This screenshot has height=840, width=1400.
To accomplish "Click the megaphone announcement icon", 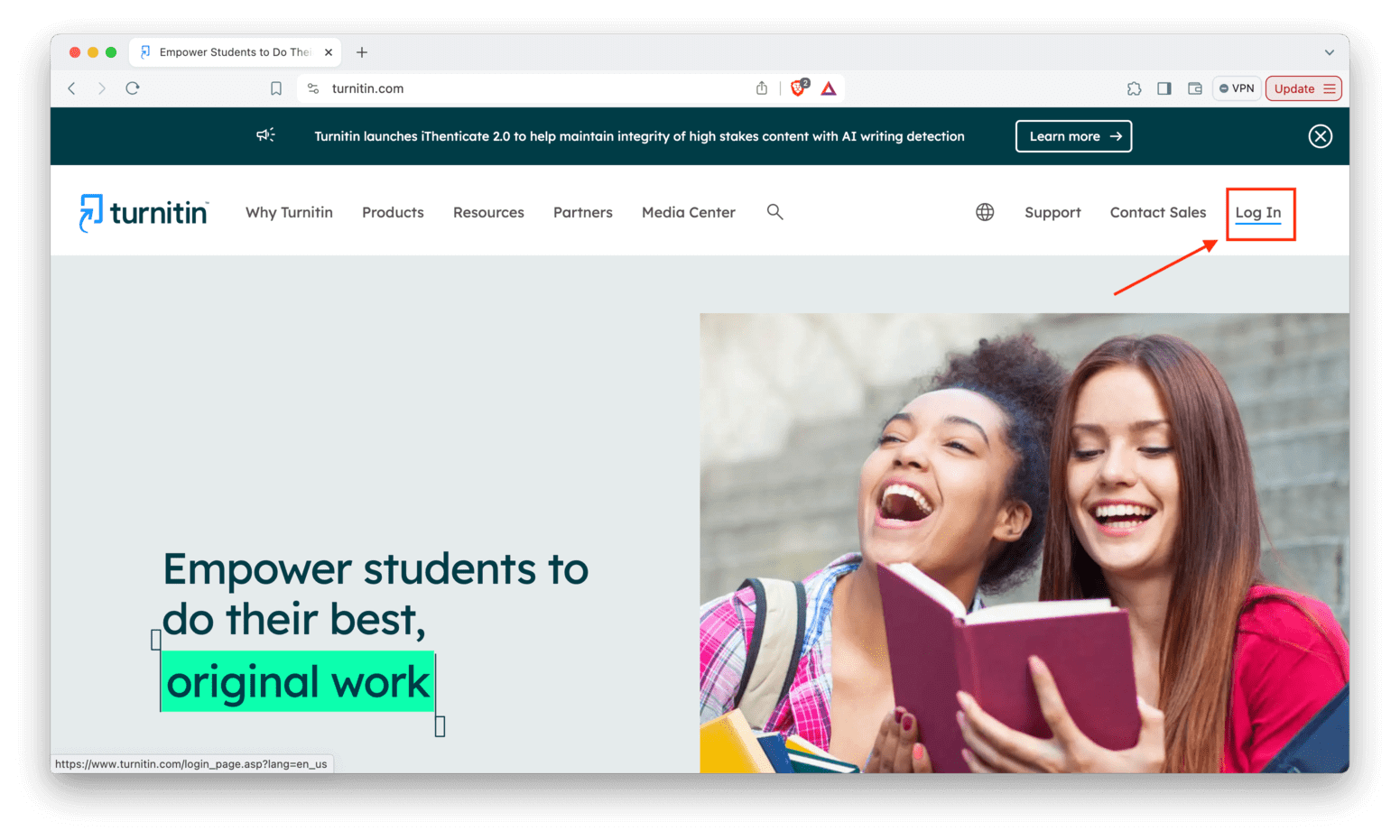I will [x=265, y=135].
